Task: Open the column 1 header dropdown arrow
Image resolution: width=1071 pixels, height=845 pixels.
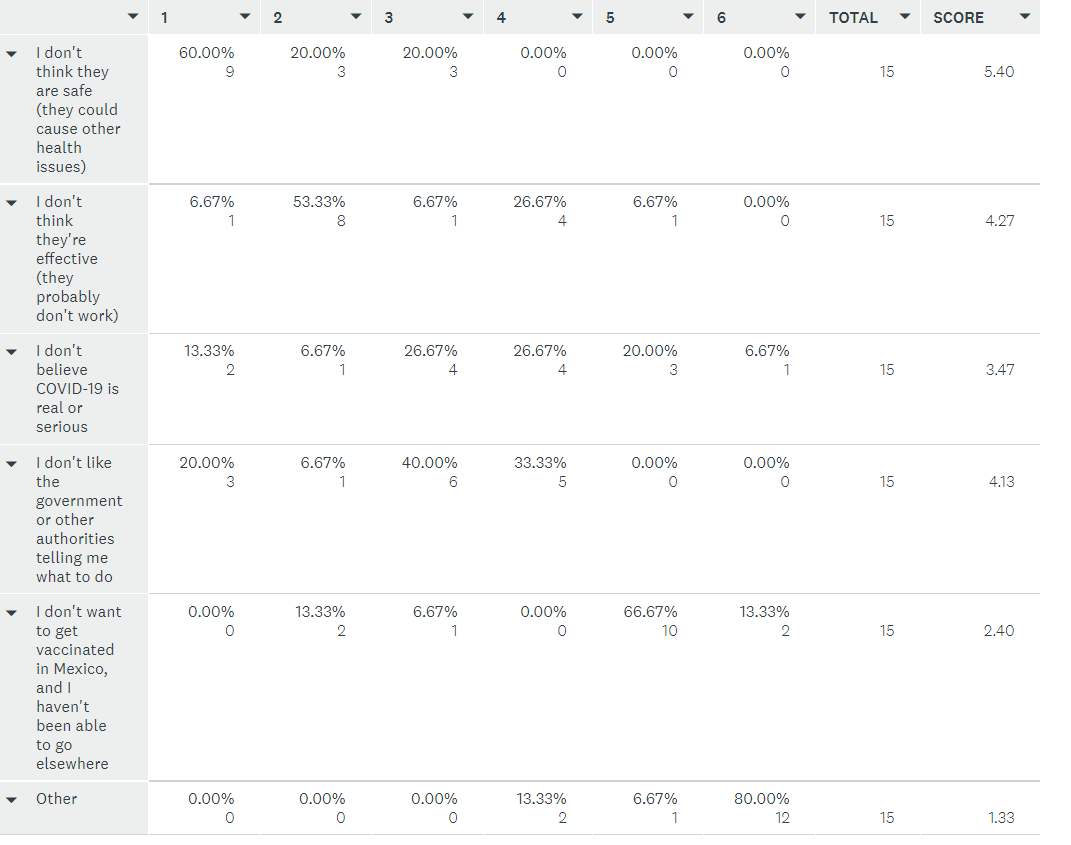Action: click(245, 18)
